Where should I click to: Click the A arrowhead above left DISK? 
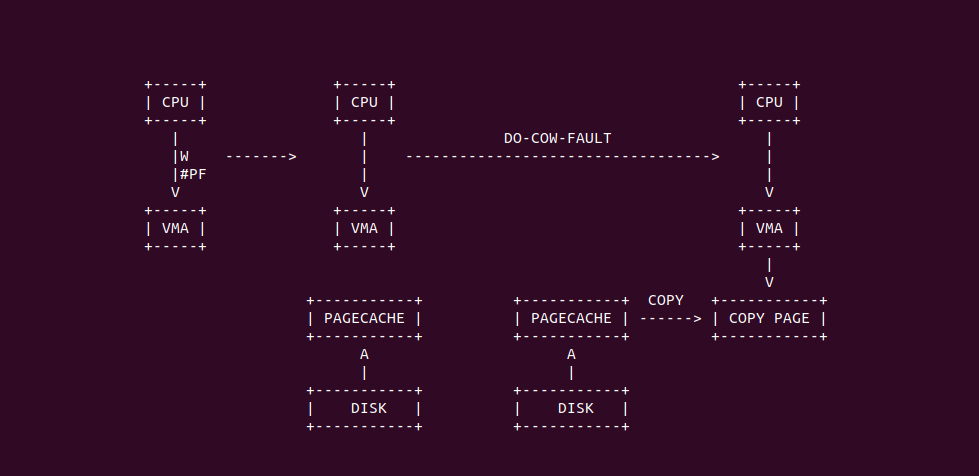click(x=364, y=355)
